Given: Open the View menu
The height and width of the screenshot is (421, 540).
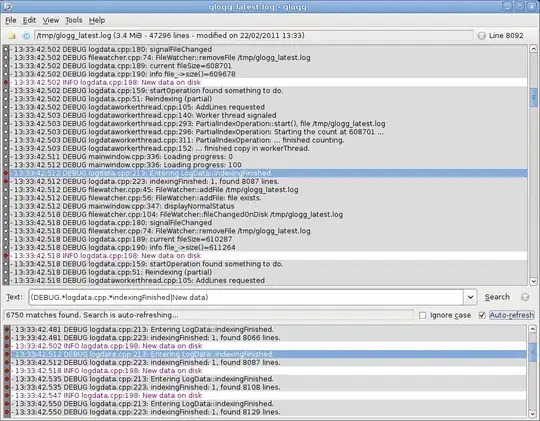Looking at the screenshot, I should pyautogui.click(x=51, y=20).
